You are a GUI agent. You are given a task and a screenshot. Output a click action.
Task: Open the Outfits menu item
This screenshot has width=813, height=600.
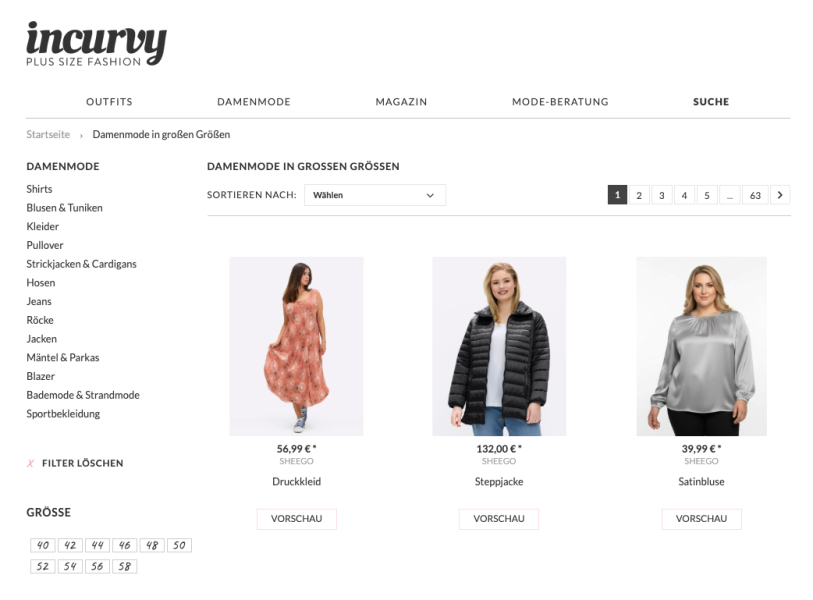(x=109, y=102)
